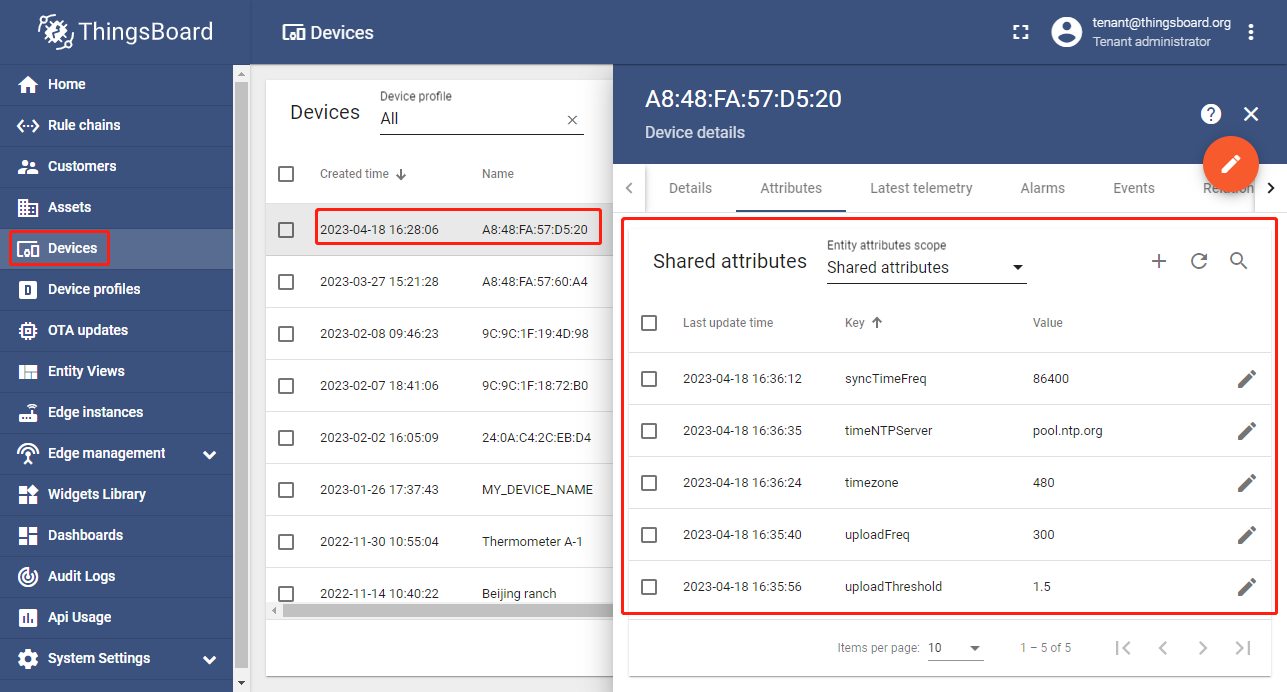Edit the uploadFreq attribute
Viewport: 1287px width, 692px height.
tap(1246, 535)
